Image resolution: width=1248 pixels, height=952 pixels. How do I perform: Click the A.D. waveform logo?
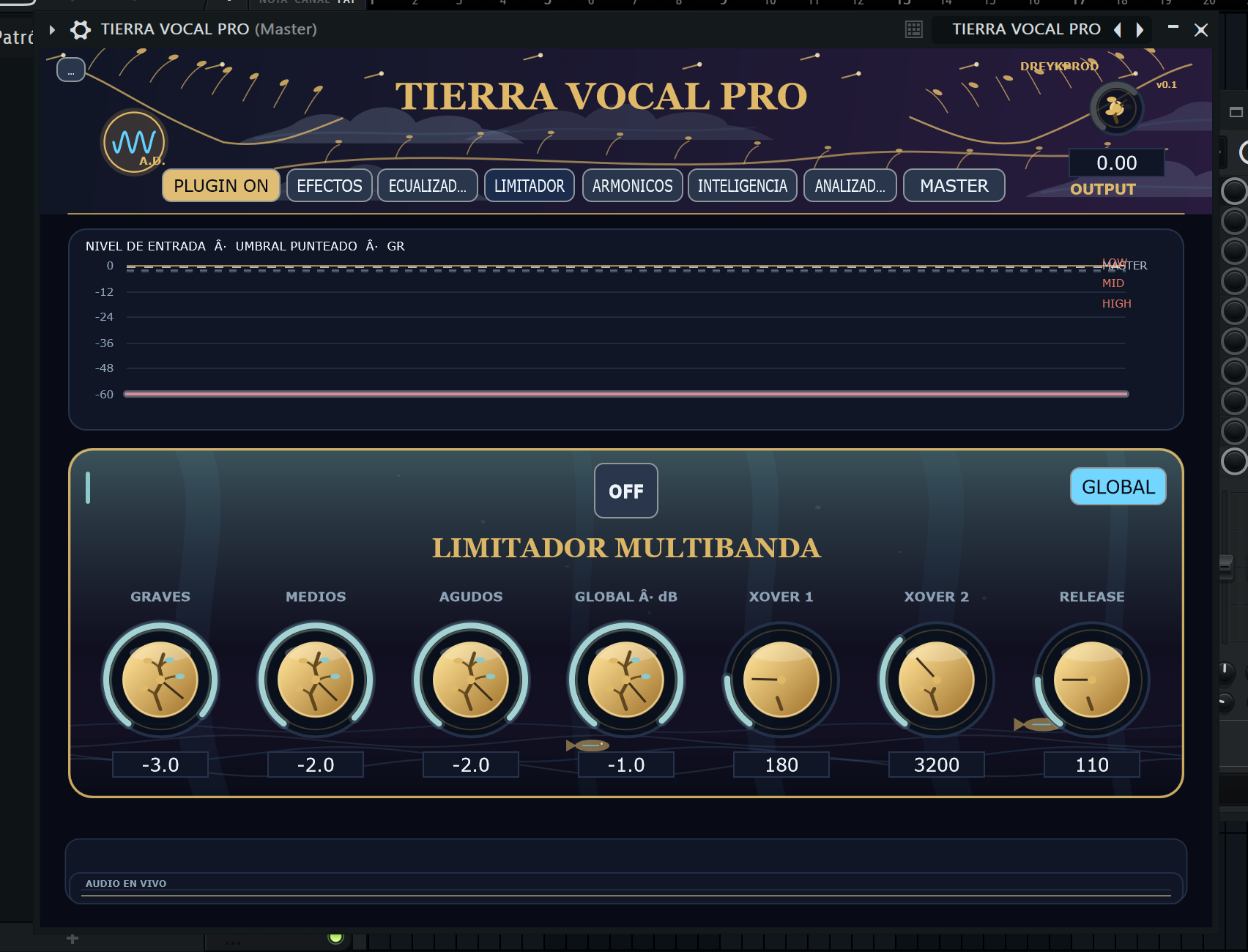pos(134,142)
